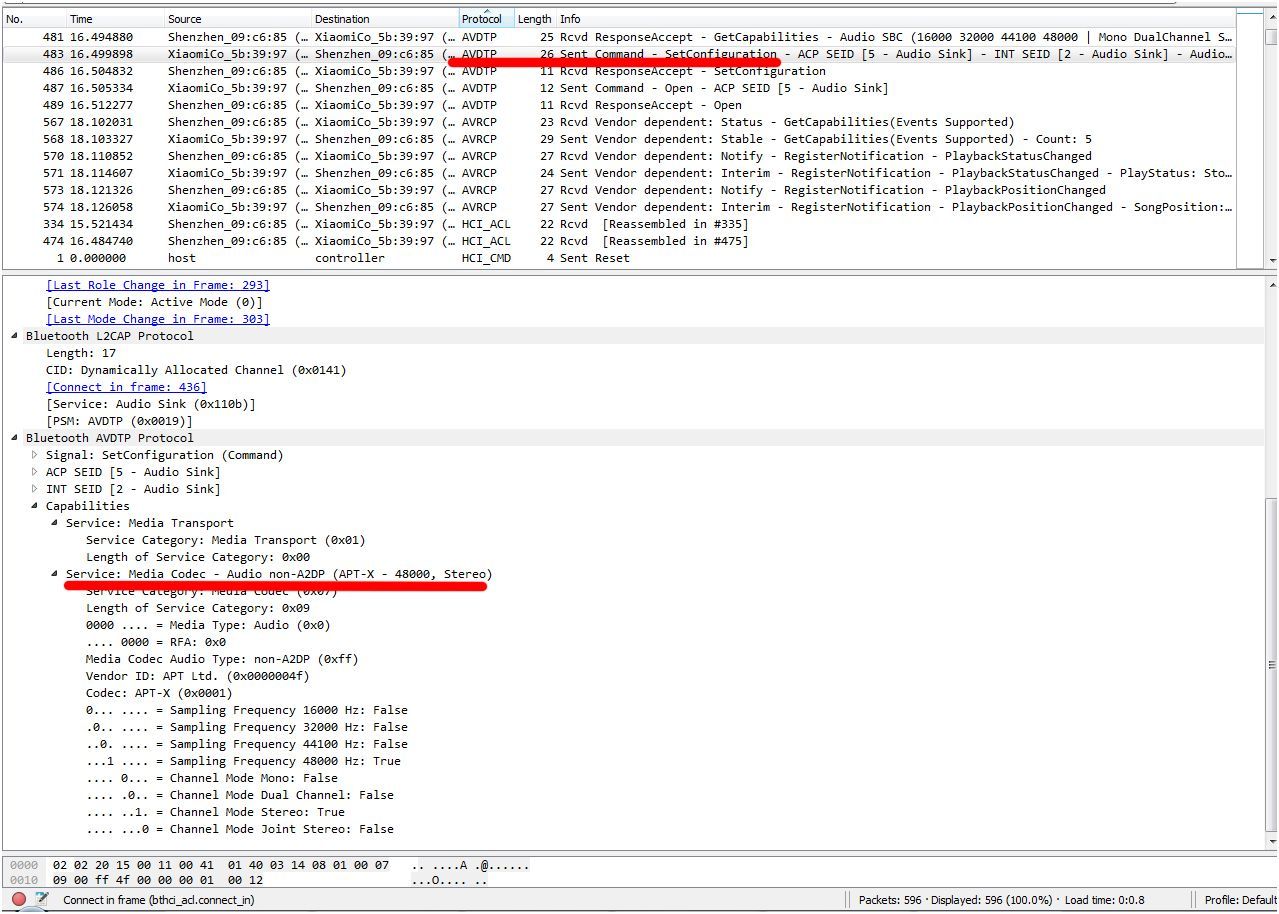
Task: Follow the Last Role Change in Frame: 293 link
Action: point(157,285)
